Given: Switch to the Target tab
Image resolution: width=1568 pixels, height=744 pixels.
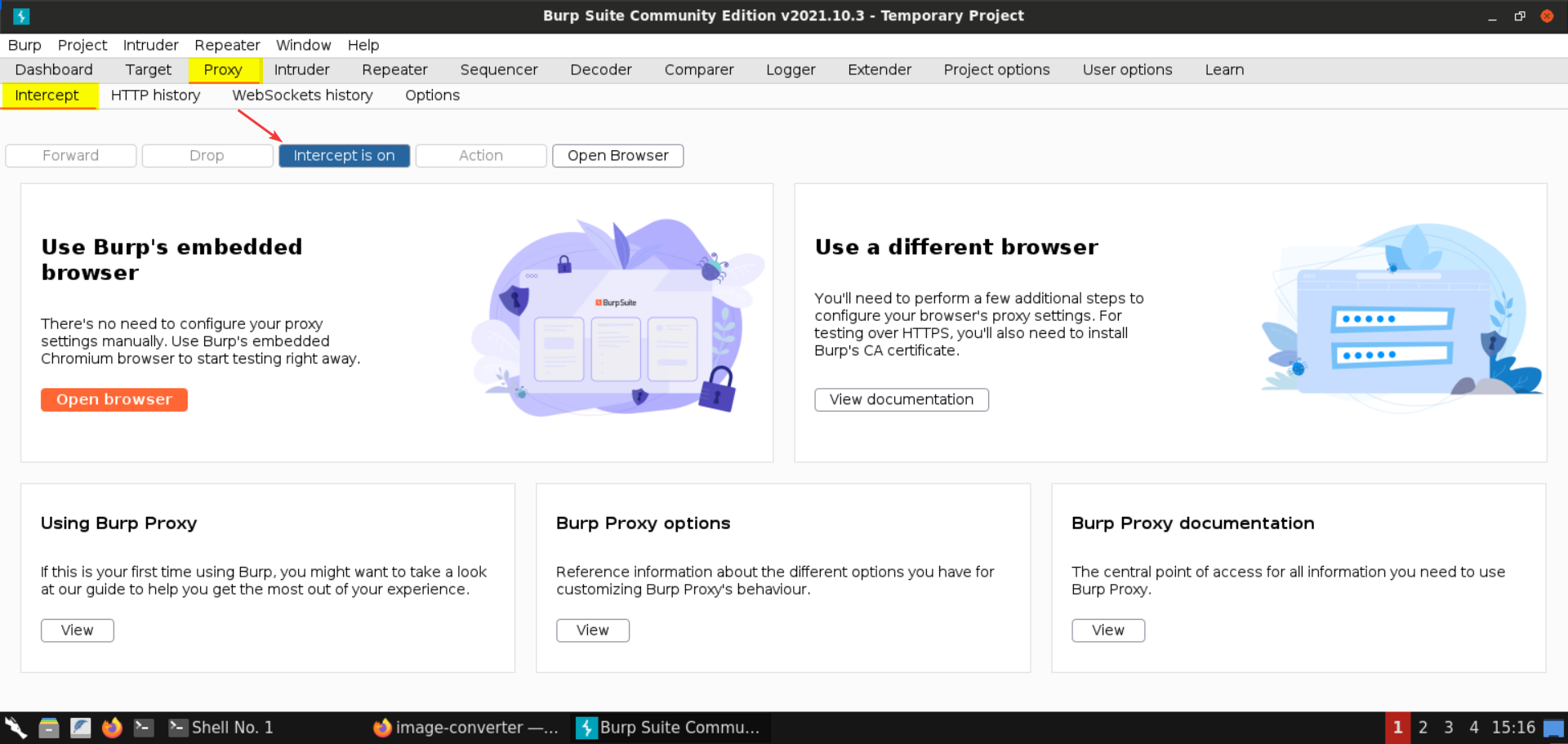Looking at the screenshot, I should 148,69.
